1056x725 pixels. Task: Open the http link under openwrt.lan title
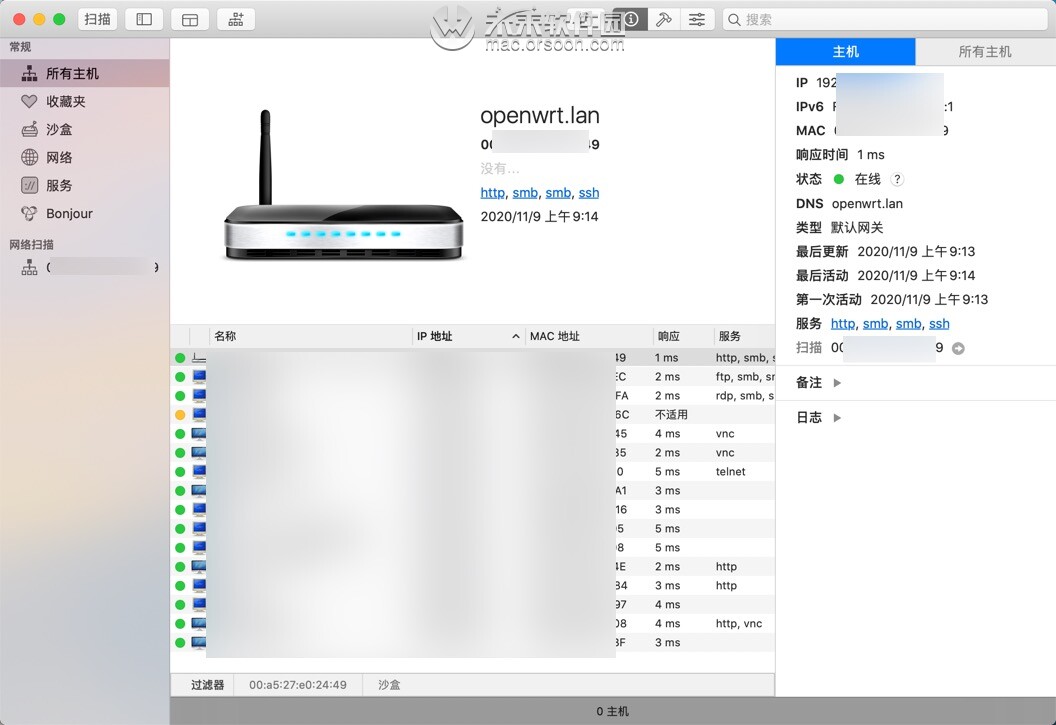coord(492,193)
